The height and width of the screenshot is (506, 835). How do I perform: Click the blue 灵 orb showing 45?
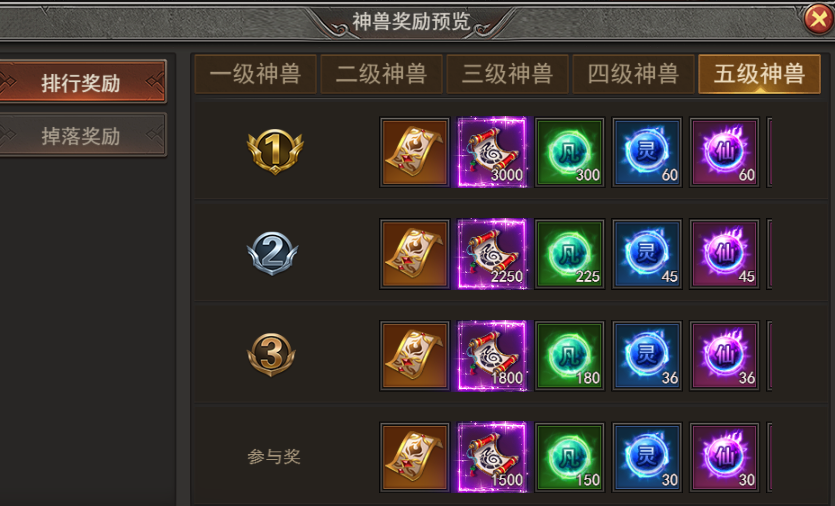[647, 254]
